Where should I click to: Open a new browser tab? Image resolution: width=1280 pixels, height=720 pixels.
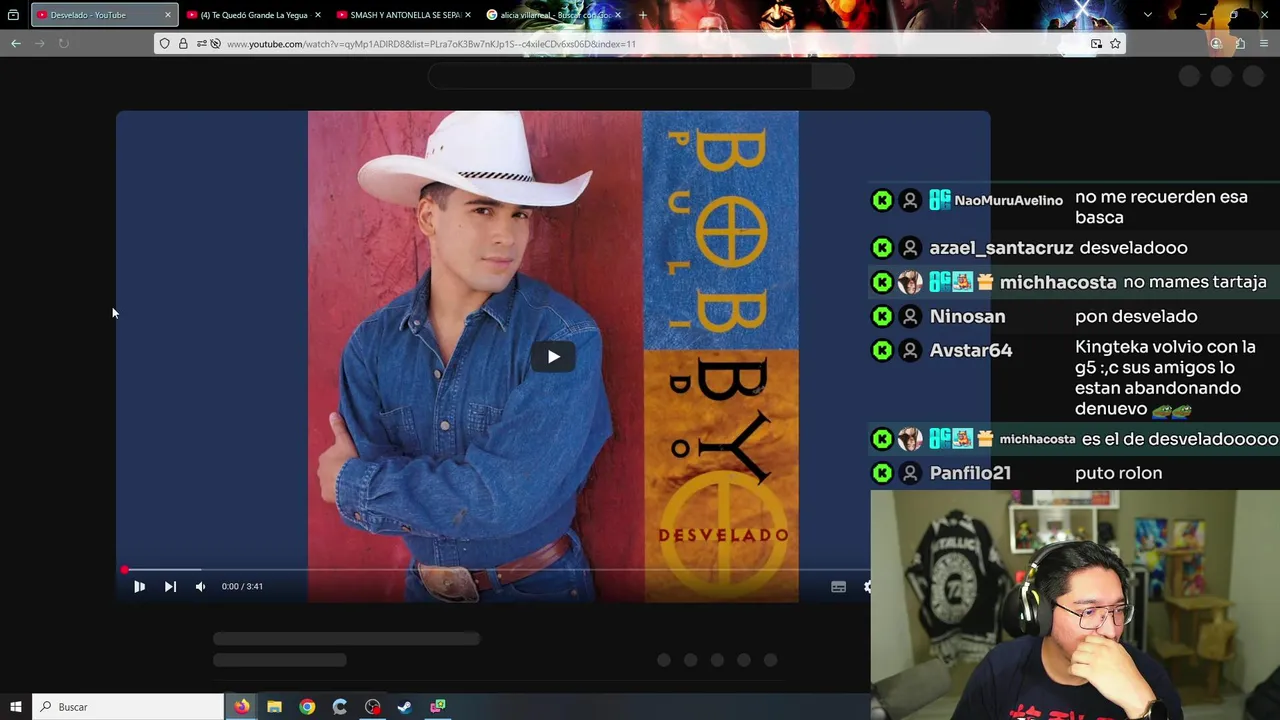(x=643, y=15)
